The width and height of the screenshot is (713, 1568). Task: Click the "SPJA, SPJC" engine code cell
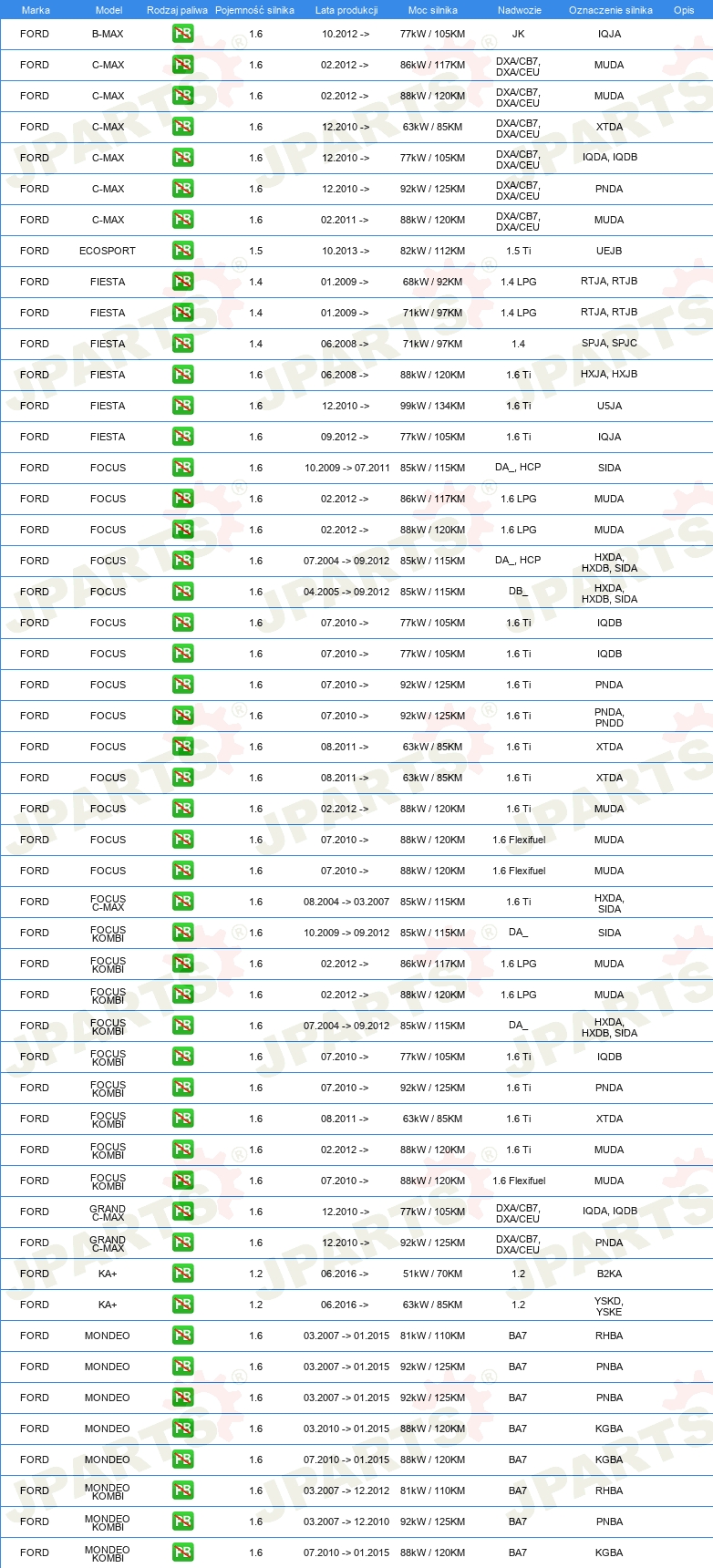point(609,343)
